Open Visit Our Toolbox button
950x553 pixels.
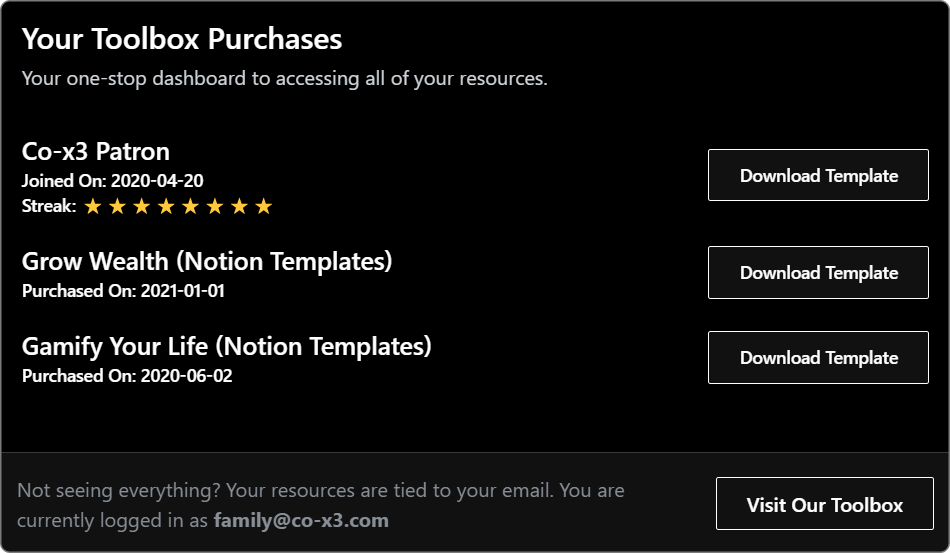[x=825, y=504]
